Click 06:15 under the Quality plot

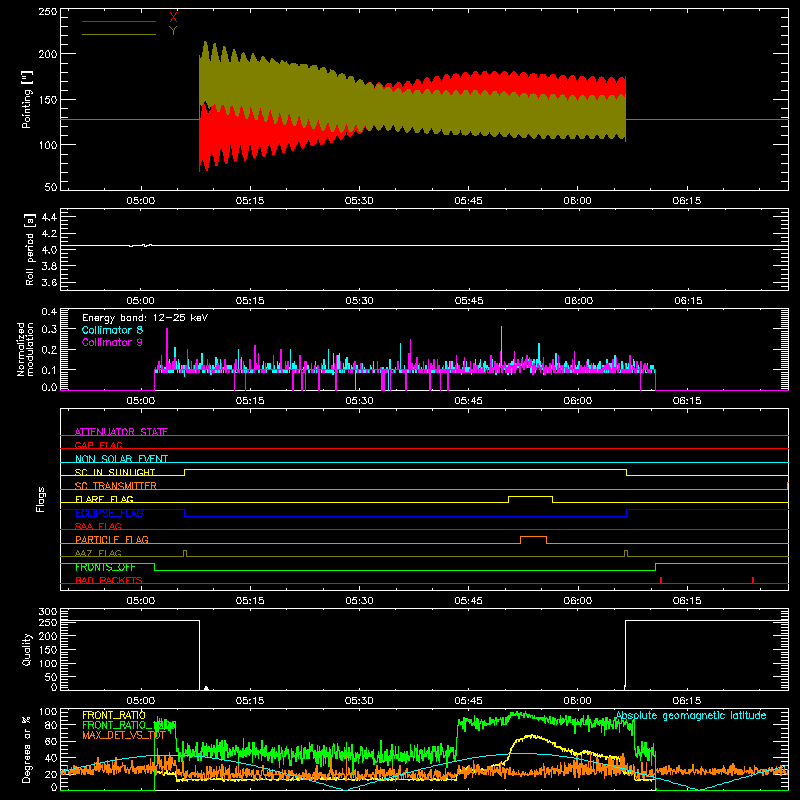(x=687, y=701)
